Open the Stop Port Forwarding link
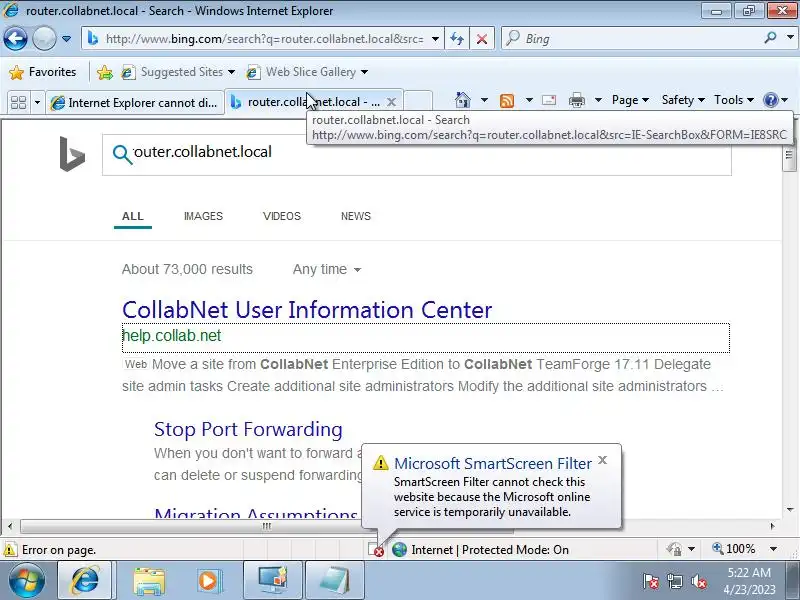 click(x=248, y=430)
